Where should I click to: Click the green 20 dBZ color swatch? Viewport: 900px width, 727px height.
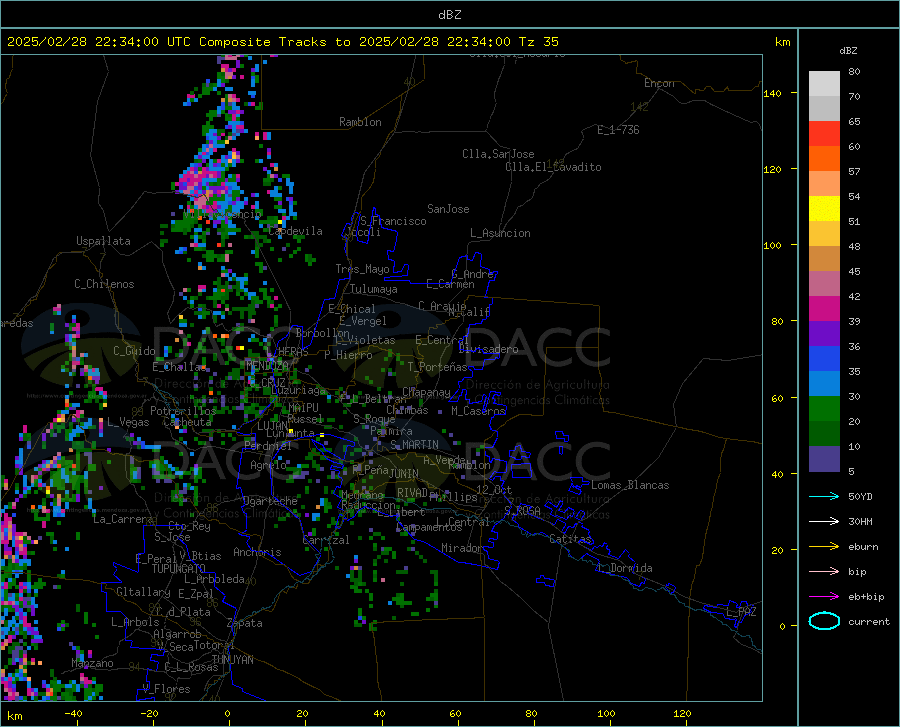pyautogui.click(x=824, y=409)
